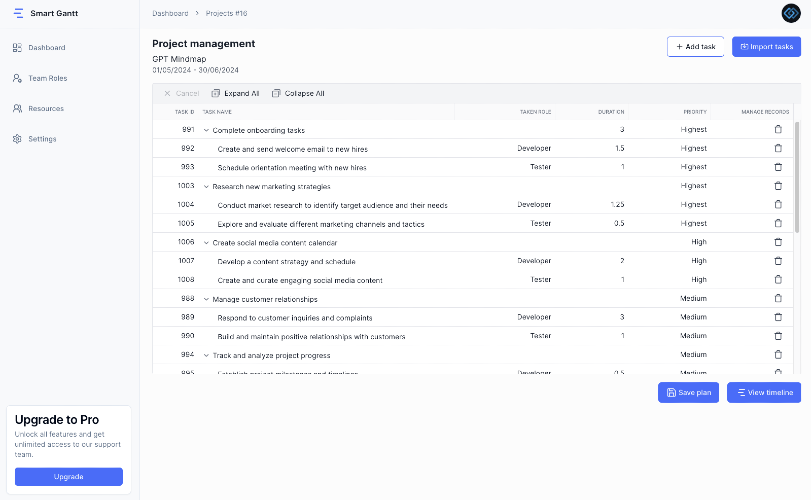Delete task 1003 via trash icon
811x500 pixels.
(778, 186)
